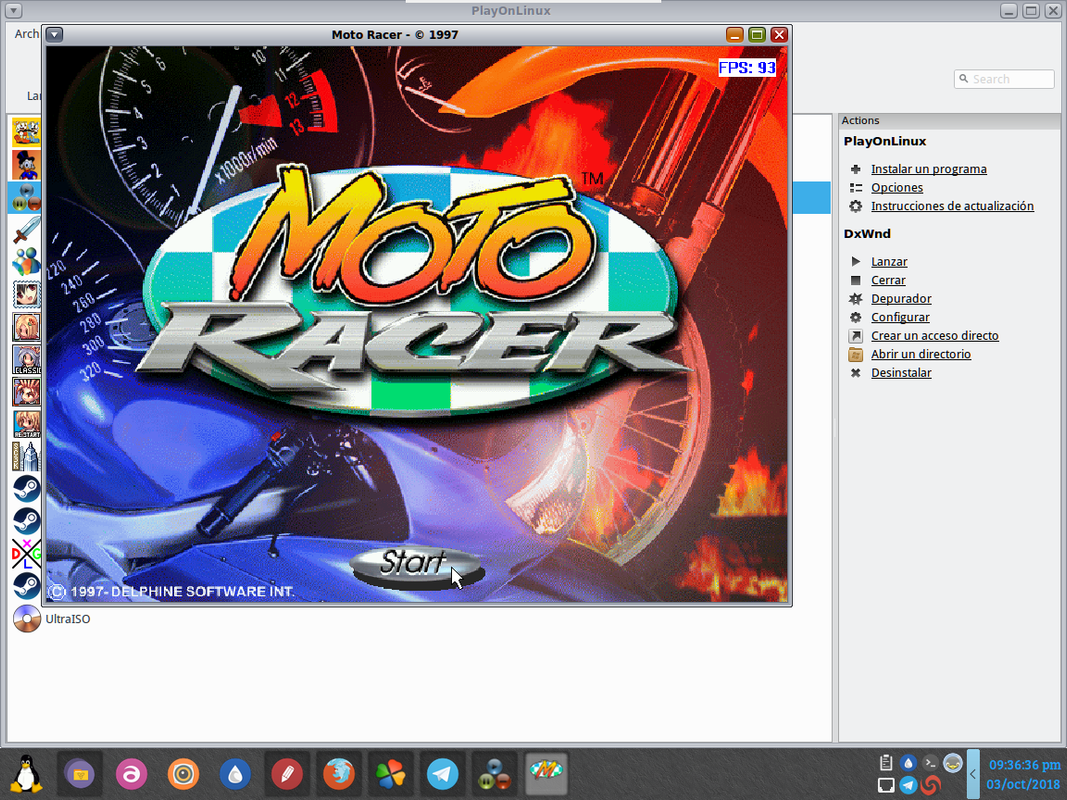Select the Cuphead game icon in sidebar
This screenshot has height=800, width=1067.
coord(26,133)
